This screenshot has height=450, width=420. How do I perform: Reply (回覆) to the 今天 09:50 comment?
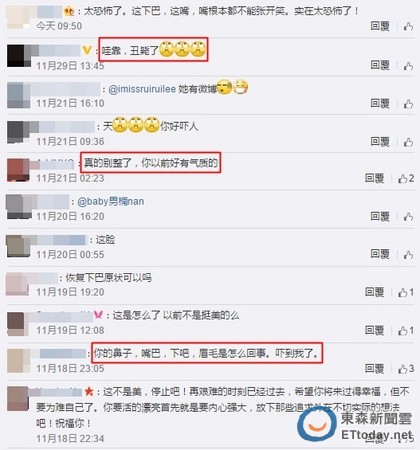pyautogui.click(x=380, y=26)
